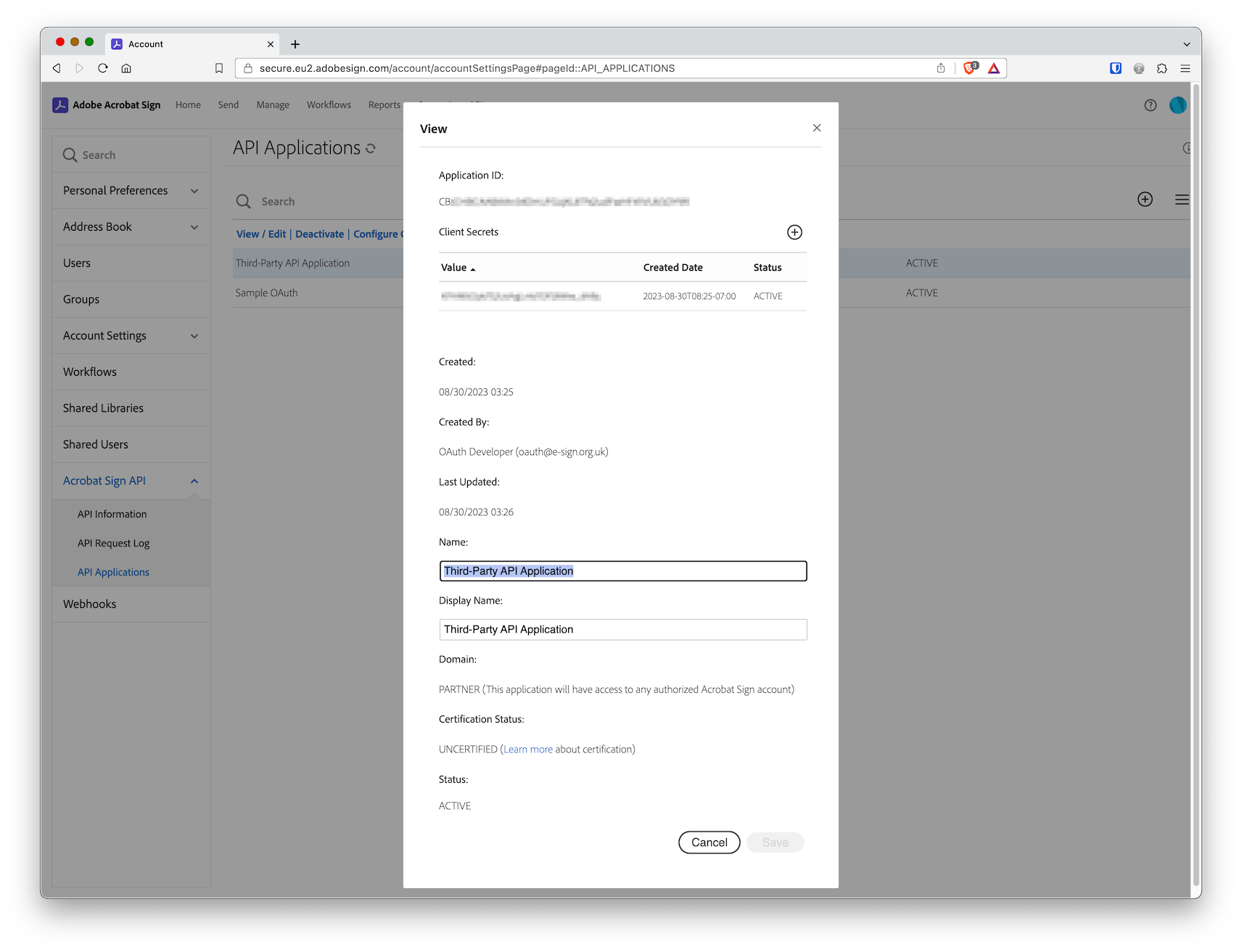Open Webhooks in the sidebar
Screen dimensions: 1242x952
[x=131, y=604]
